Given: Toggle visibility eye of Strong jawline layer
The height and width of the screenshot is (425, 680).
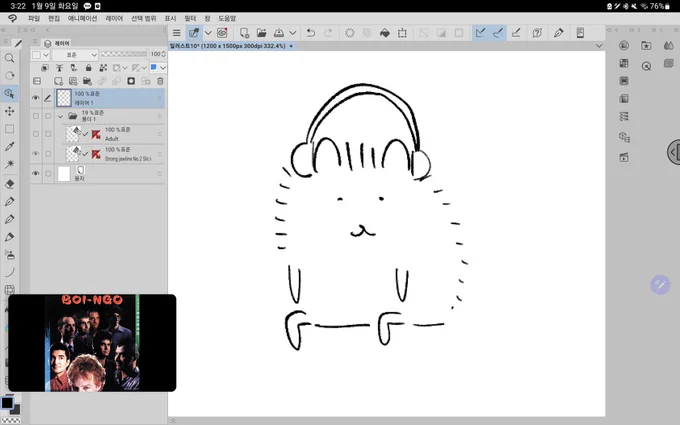Looking at the screenshot, I should point(36,154).
